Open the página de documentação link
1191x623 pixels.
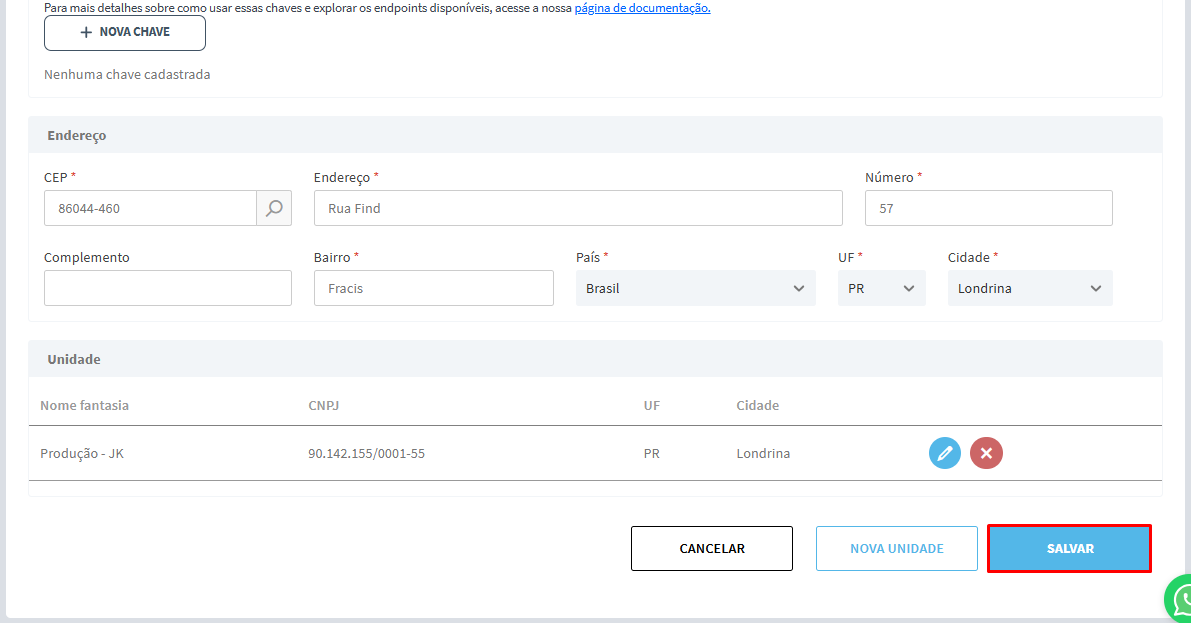pyautogui.click(x=642, y=8)
